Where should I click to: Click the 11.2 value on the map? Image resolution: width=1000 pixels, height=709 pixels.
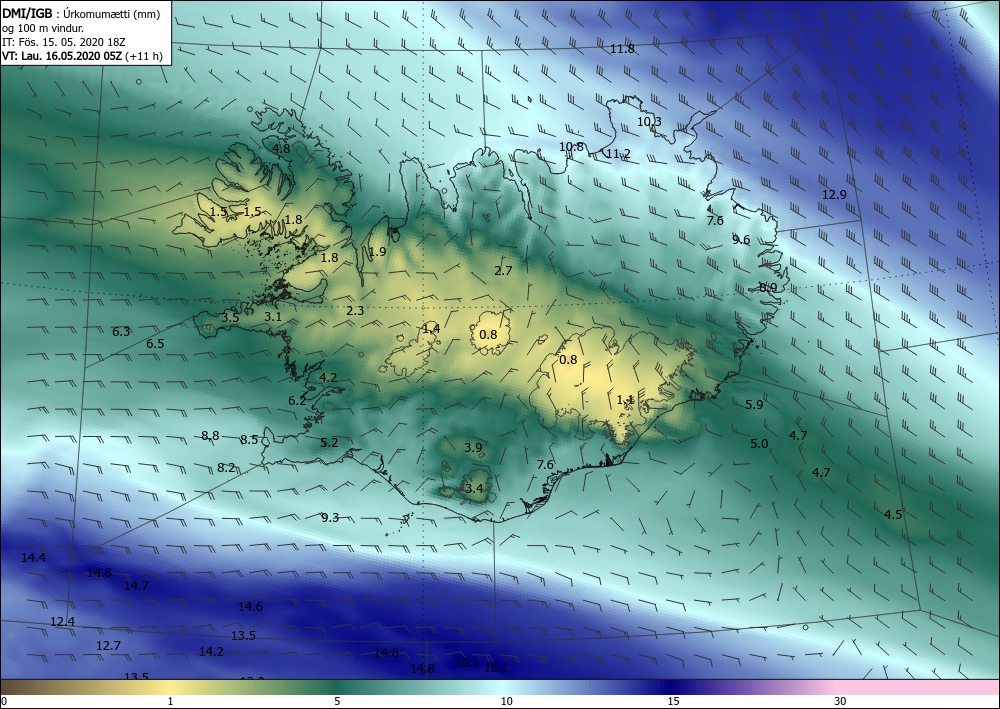[x=618, y=153]
